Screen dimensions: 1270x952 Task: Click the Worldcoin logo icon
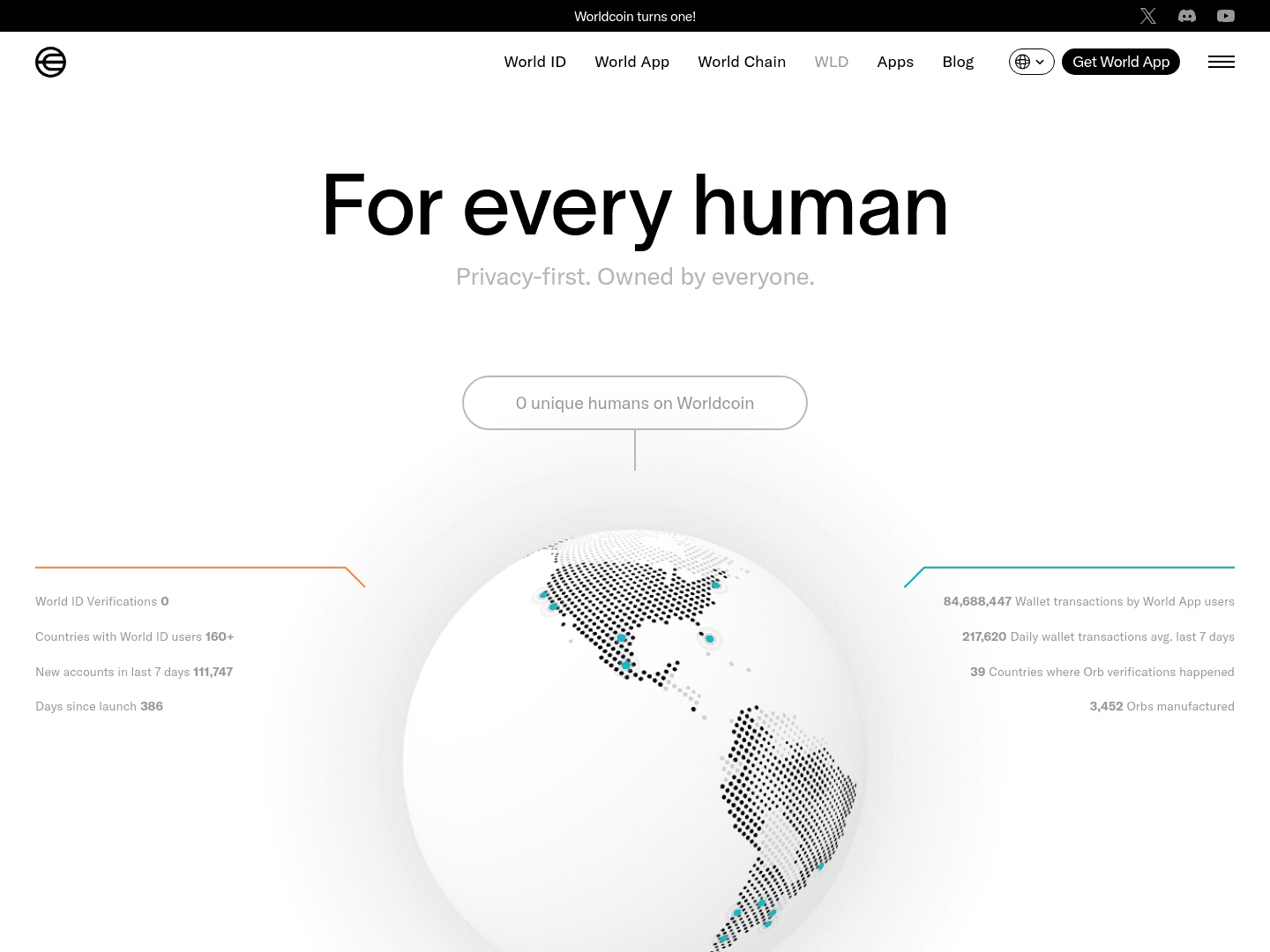50,62
